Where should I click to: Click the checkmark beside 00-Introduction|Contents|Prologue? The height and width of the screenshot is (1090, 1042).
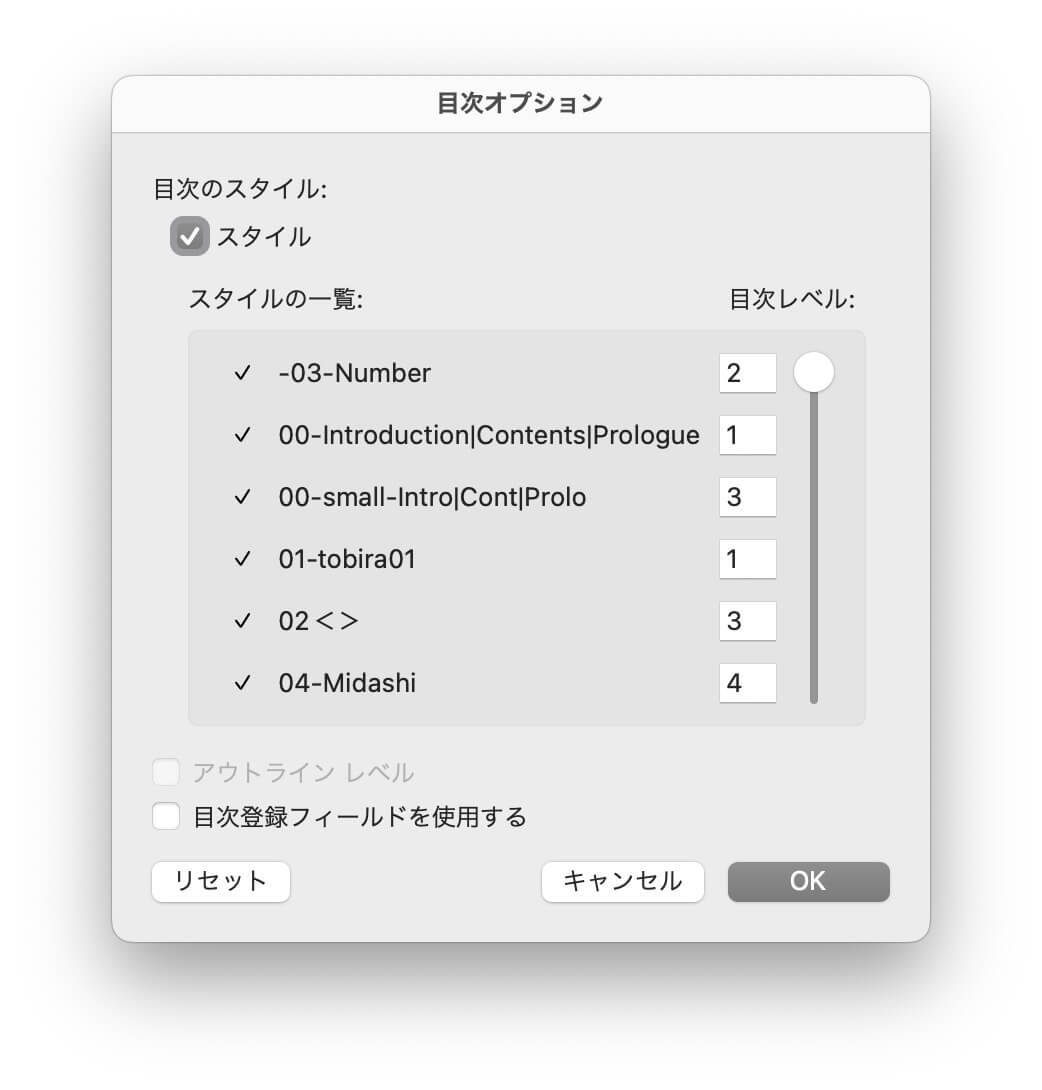pos(242,436)
